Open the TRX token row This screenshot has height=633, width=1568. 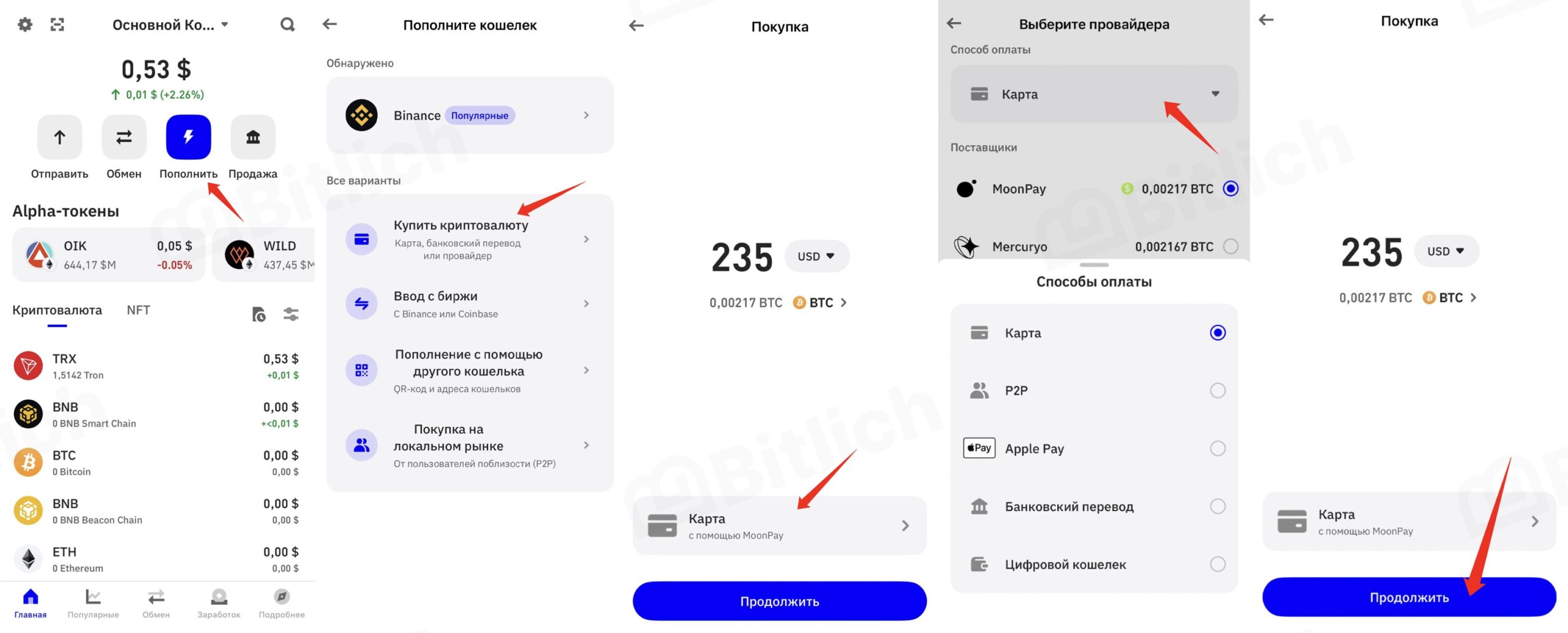tap(157, 366)
